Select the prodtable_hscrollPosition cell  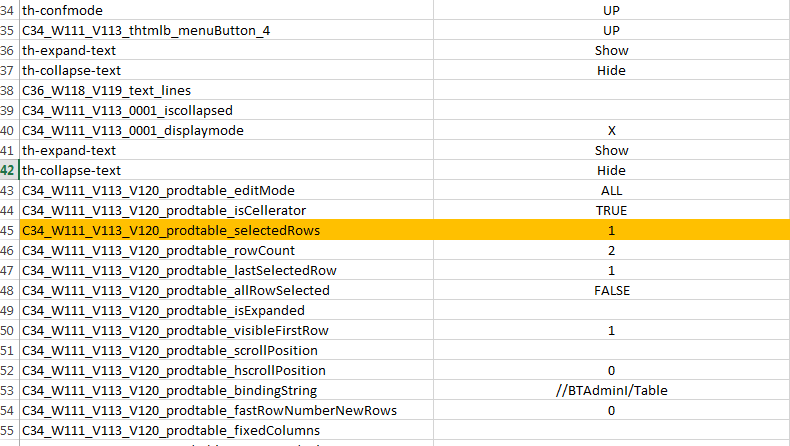click(226, 370)
